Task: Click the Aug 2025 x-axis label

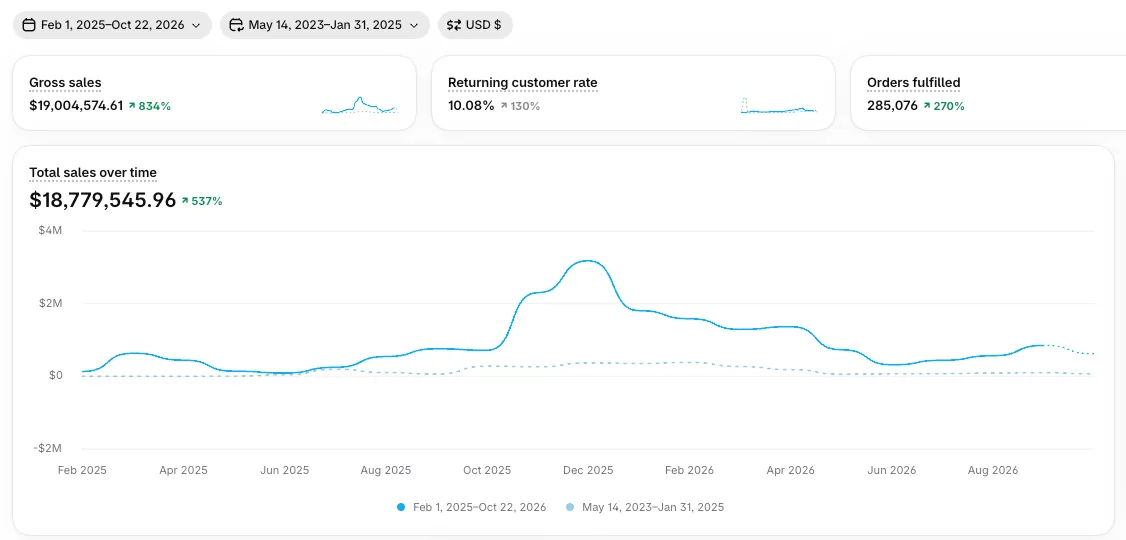Action: point(386,470)
